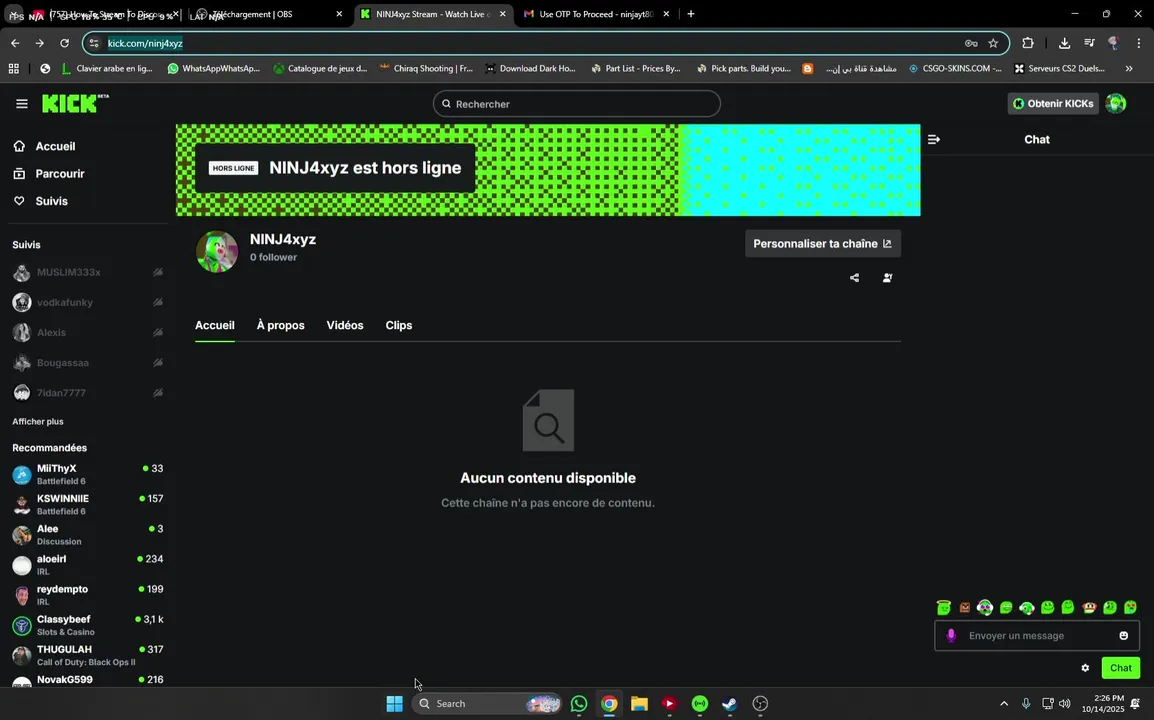Collapse the chat panel
This screenshot has width=1154, height=720.
(x=933, y=139)
